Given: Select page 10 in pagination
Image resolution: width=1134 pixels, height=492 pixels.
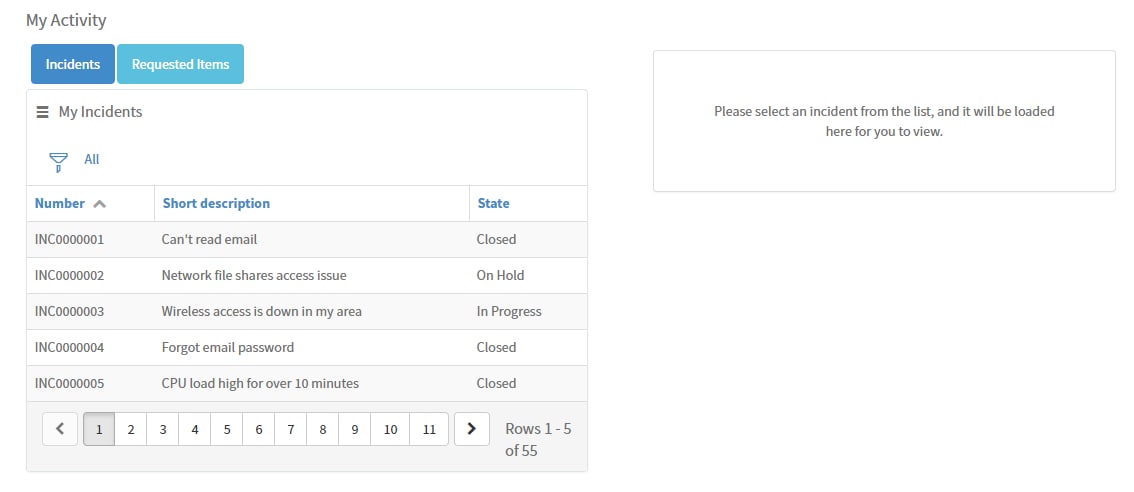Looking at the screenshot, I should click(x=391, y=429).
